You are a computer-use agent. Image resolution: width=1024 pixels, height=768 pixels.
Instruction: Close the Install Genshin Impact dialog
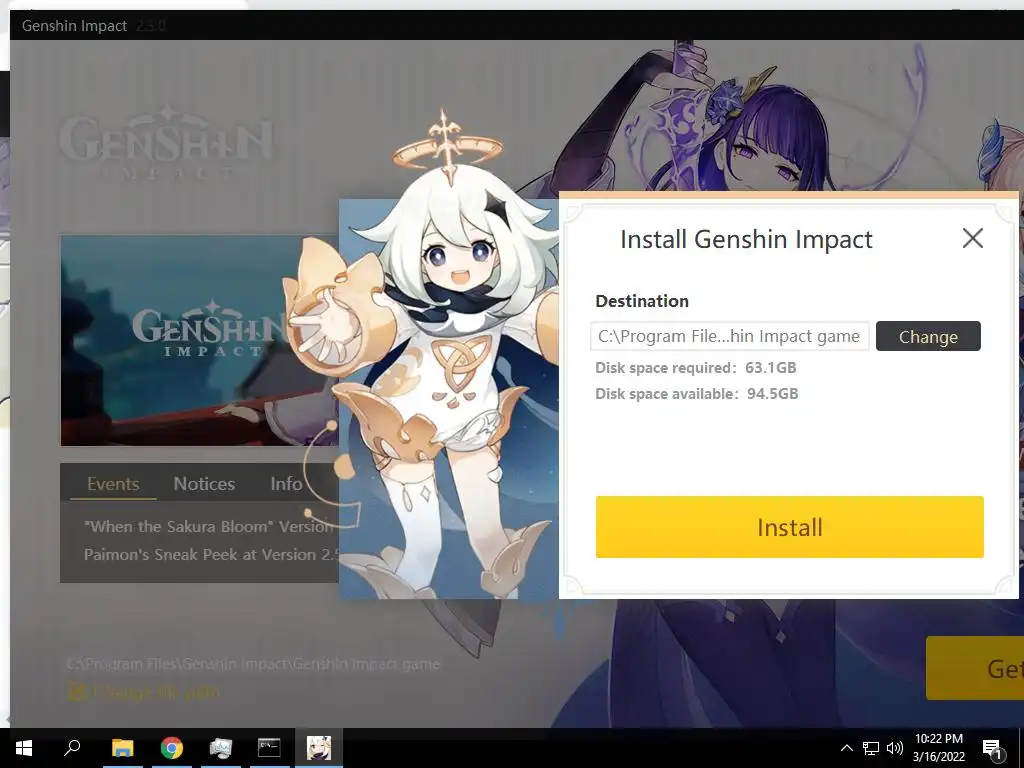(x=972, y=238)
